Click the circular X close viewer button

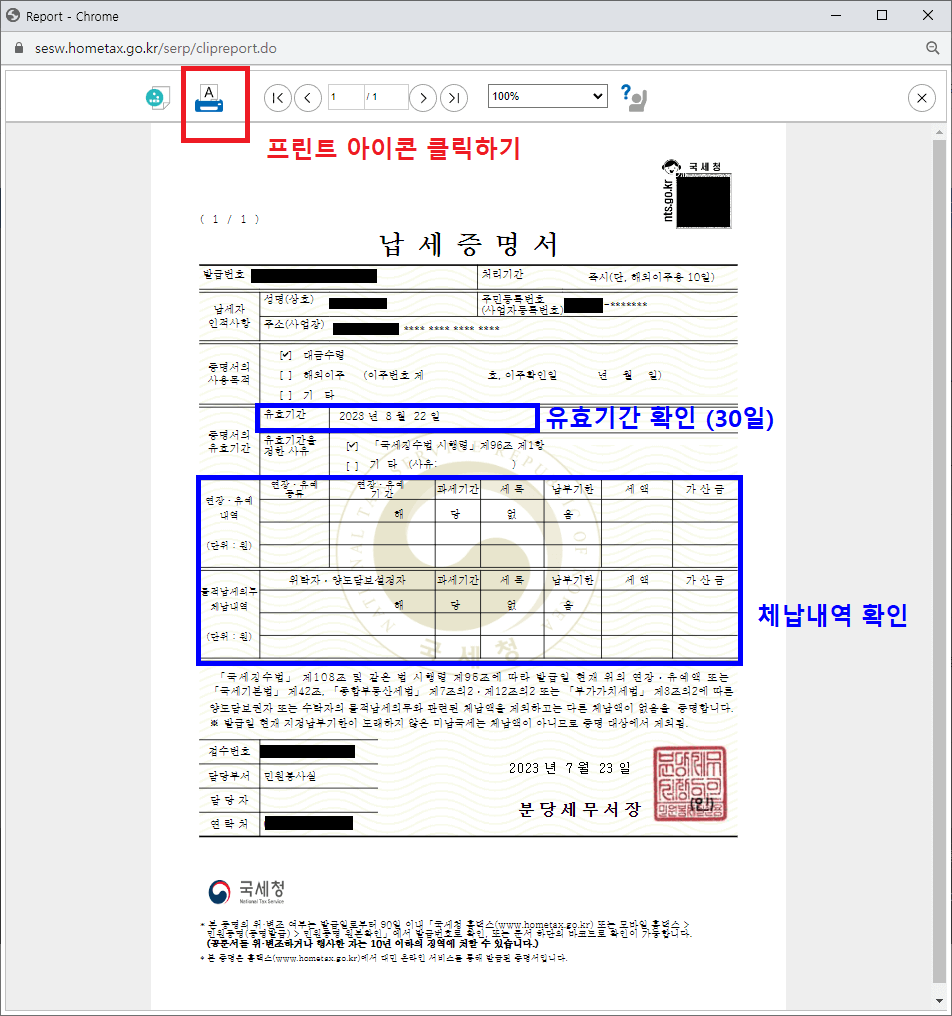click(x=921, y=97)
